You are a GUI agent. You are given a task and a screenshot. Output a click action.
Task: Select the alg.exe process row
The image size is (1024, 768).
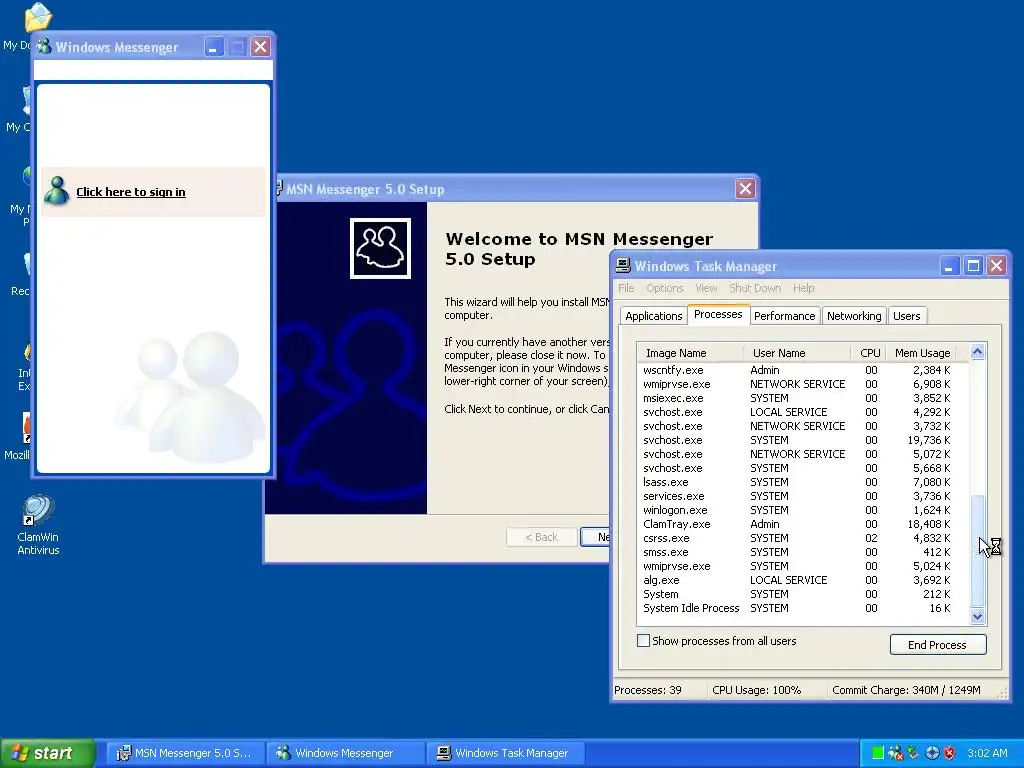797,580
